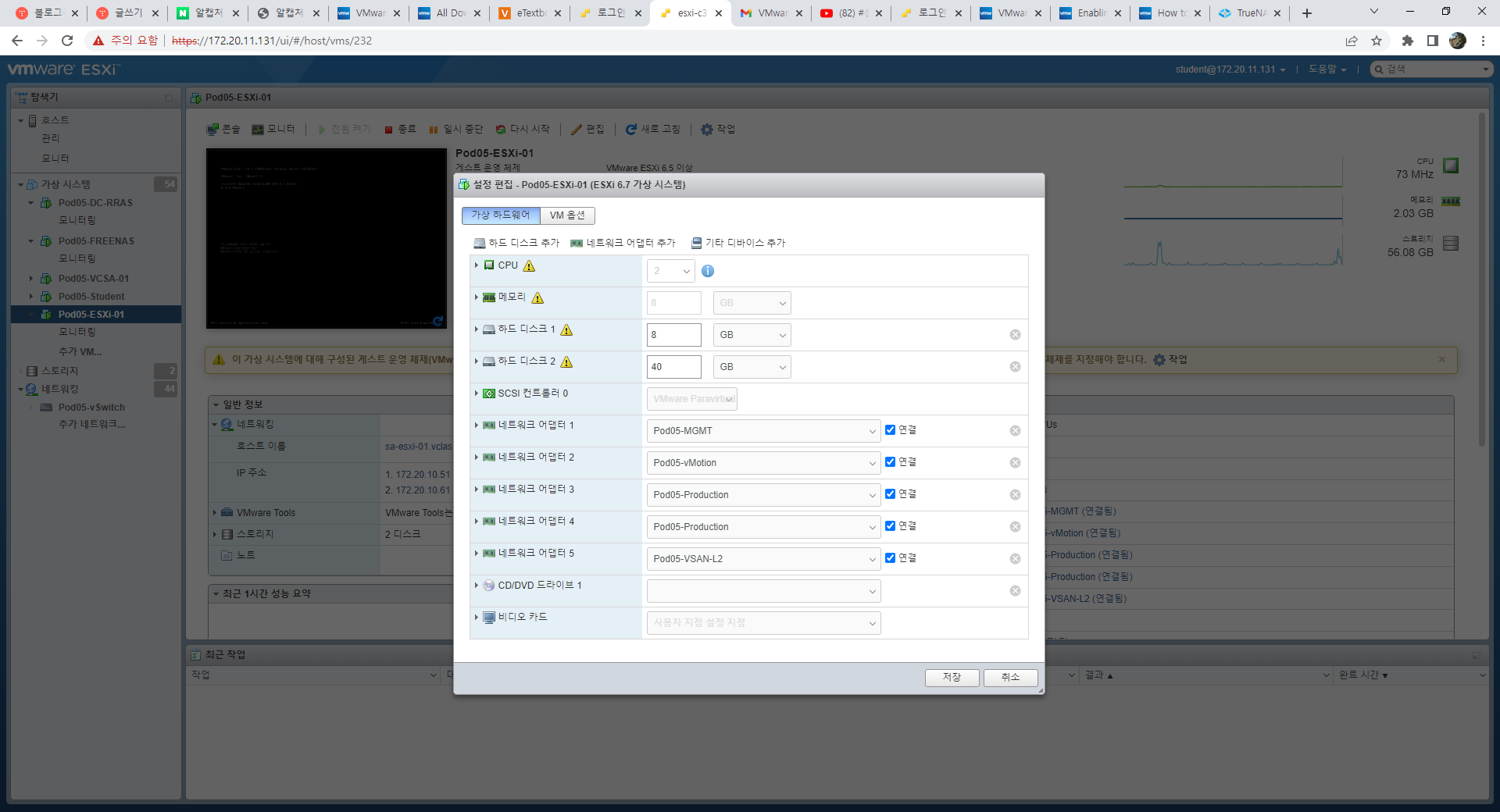Screen dimensions: 1500x812
Task: Switch to 가상 하드웨어 tab
Action: tap(501, 215)
